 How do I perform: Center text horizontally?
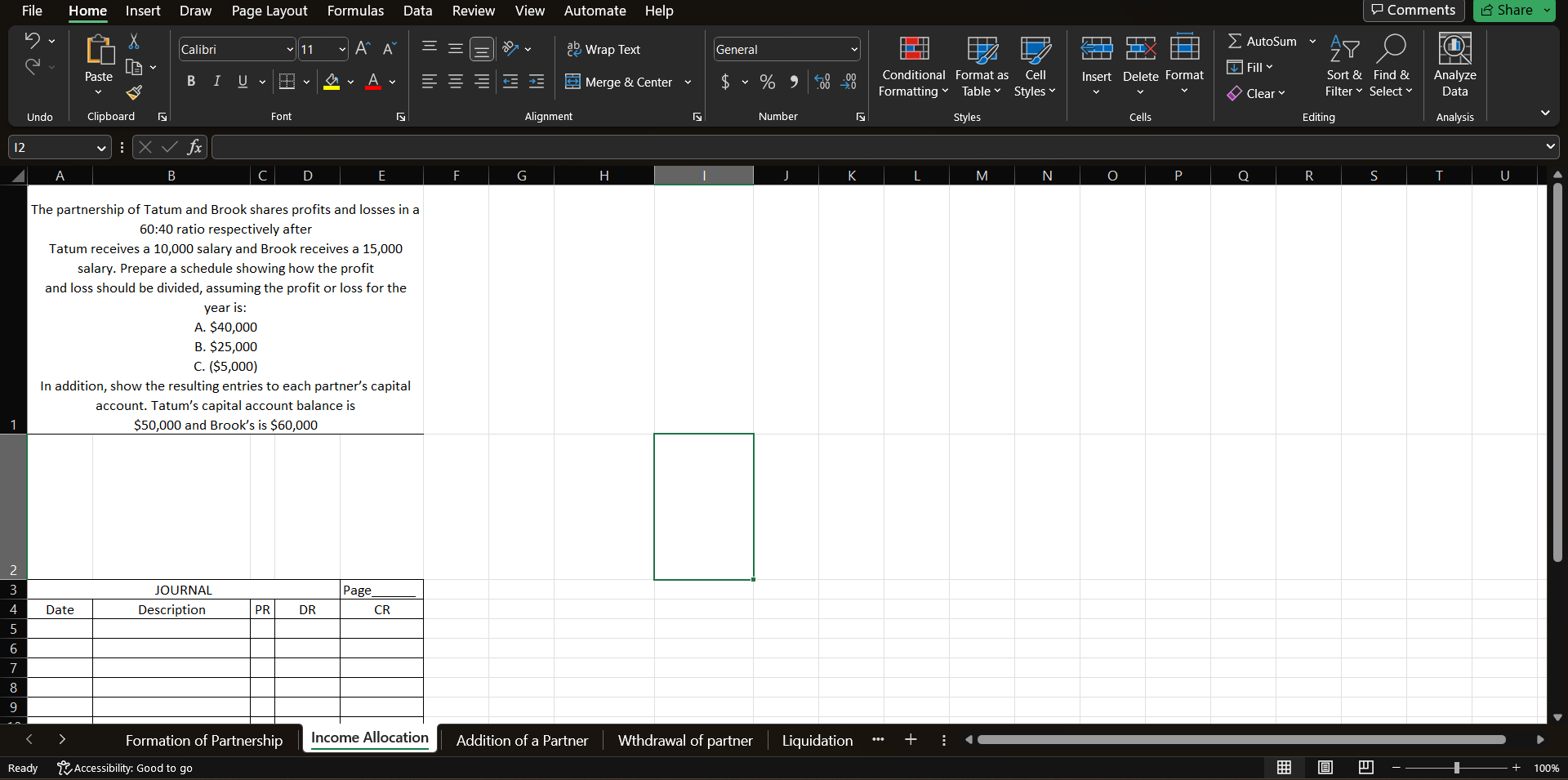point(456,82)
